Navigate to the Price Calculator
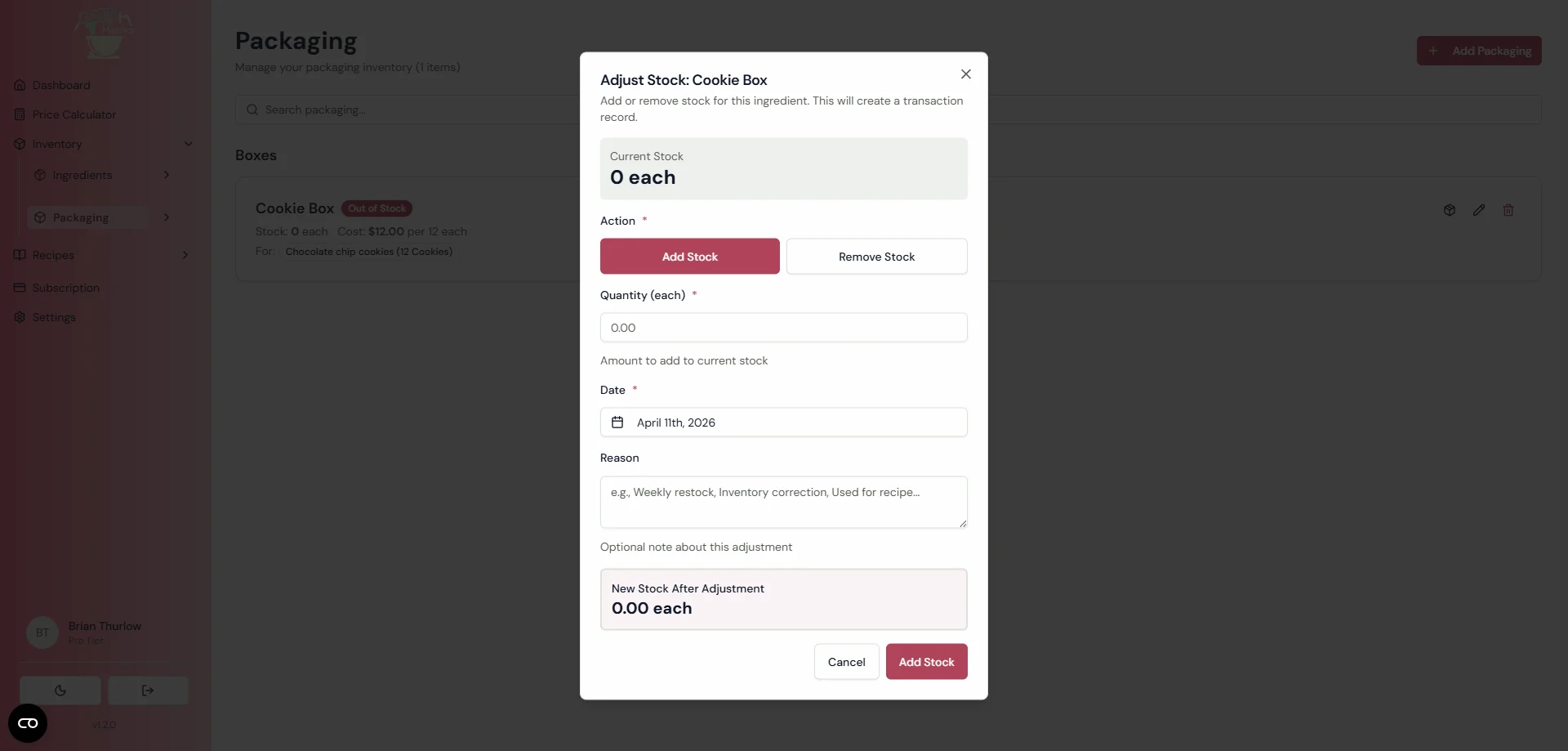 (x=73, y=114)
